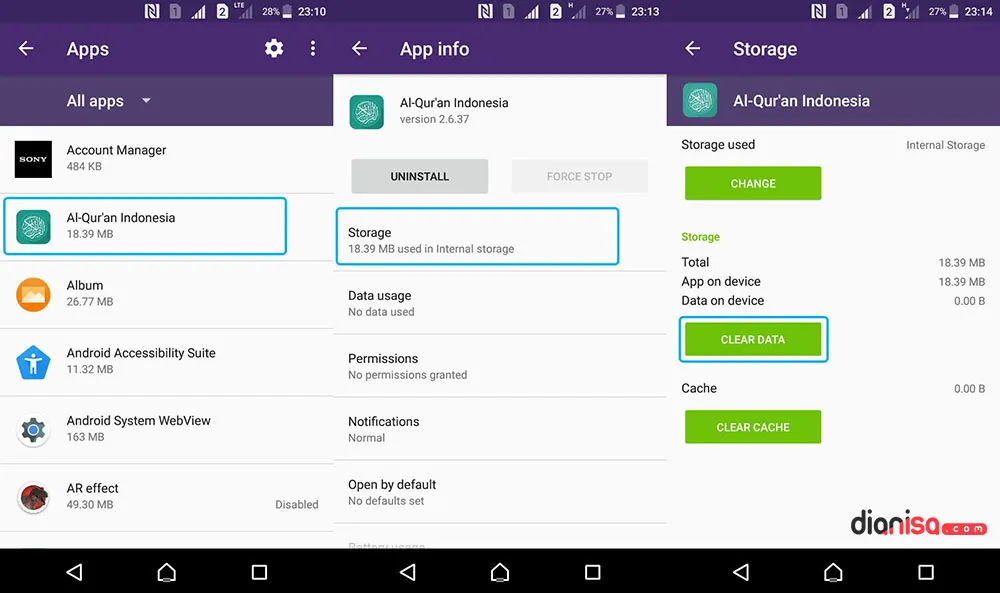The height and width of the screenshot is (593, 1000).
Task: Select the Album app icon
Action: [33, 294]
